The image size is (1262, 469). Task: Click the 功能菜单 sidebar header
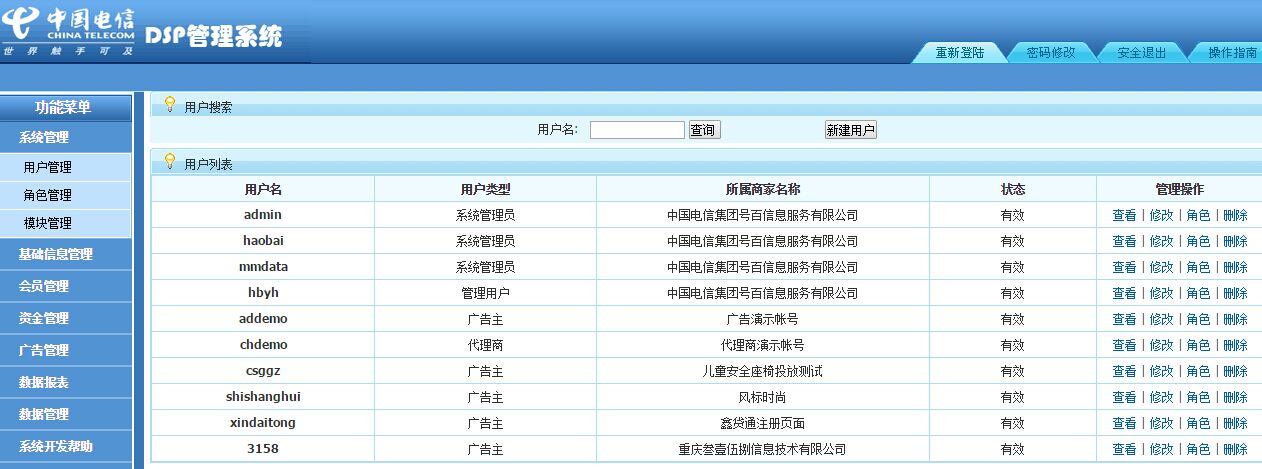click(x=66, y=108)
